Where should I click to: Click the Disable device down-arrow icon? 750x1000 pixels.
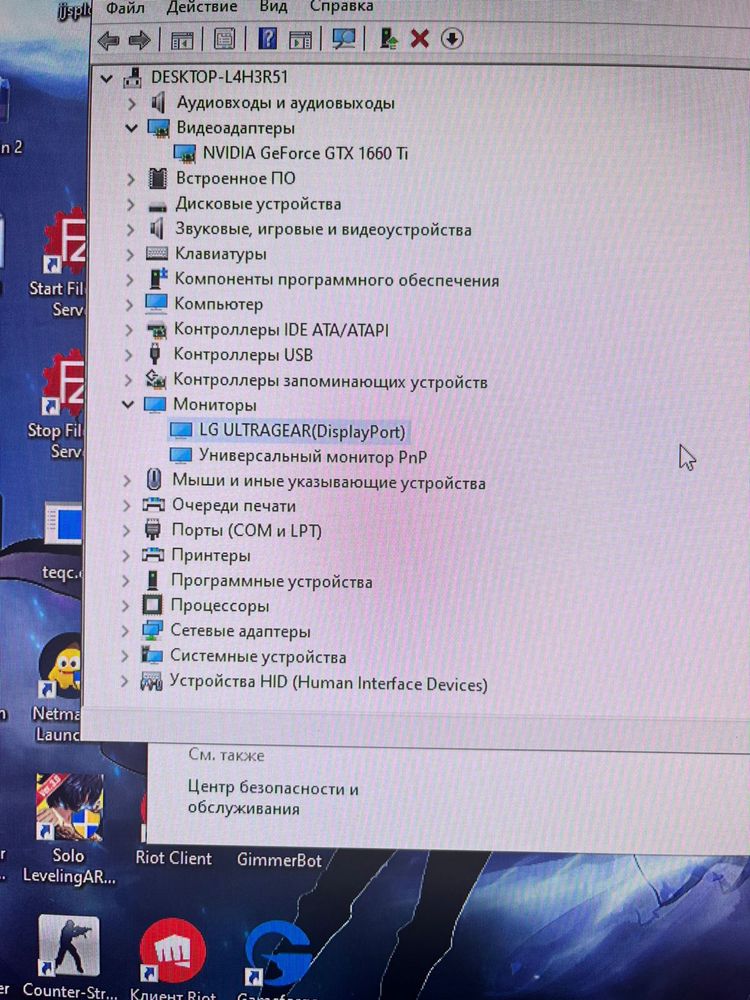click(x=452, y=39)
